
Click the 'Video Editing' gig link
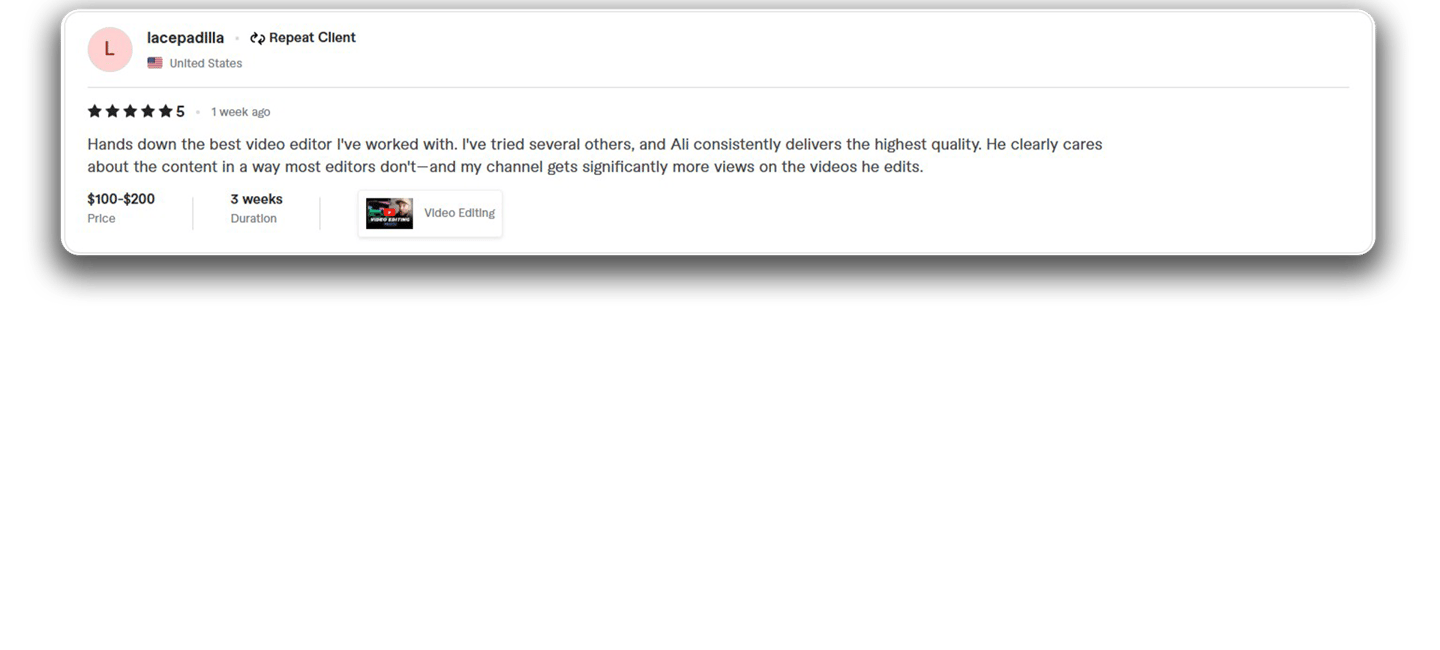(x=459, y=213)
